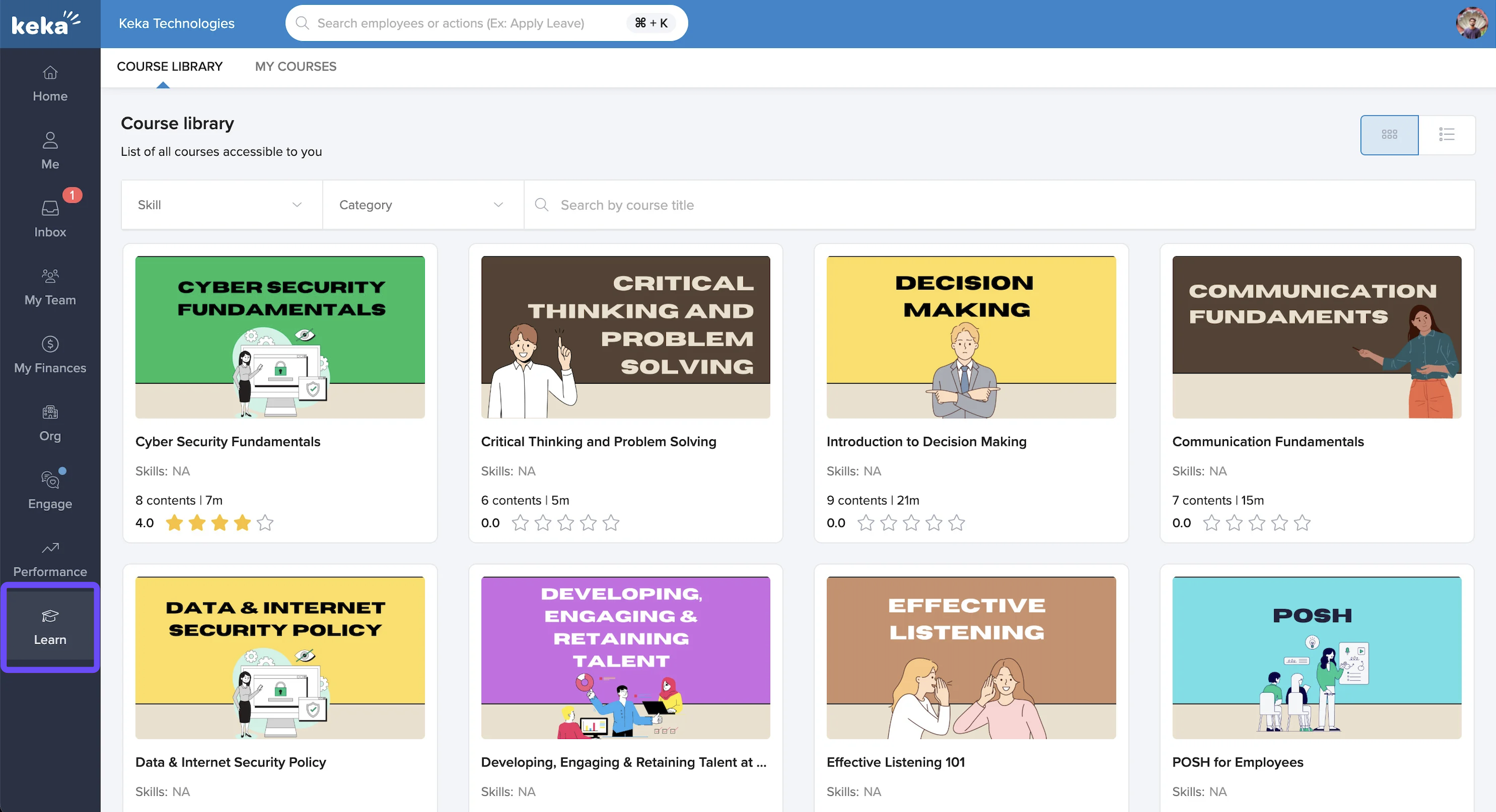The width and height of the screenshot is (1496, 812).
Task: Rate Communication Fundamentals with the fifth star
Action: click(1302, 523)
